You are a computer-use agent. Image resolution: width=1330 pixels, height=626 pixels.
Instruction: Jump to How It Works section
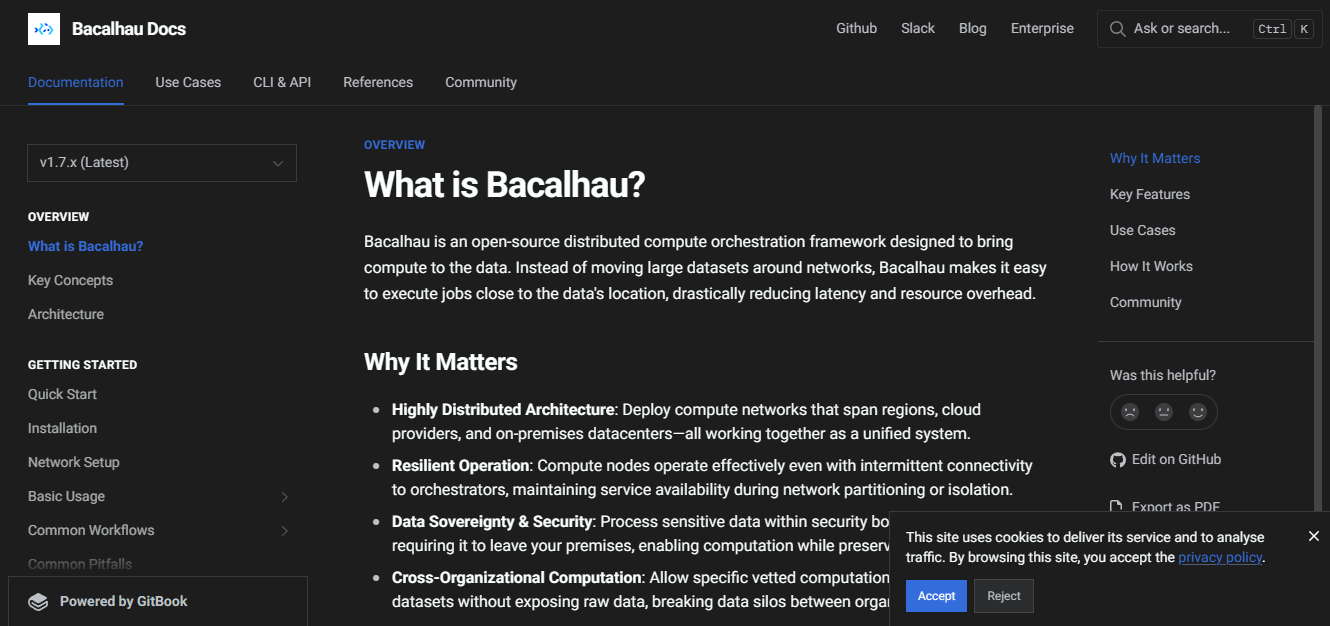click(1151, 266)
